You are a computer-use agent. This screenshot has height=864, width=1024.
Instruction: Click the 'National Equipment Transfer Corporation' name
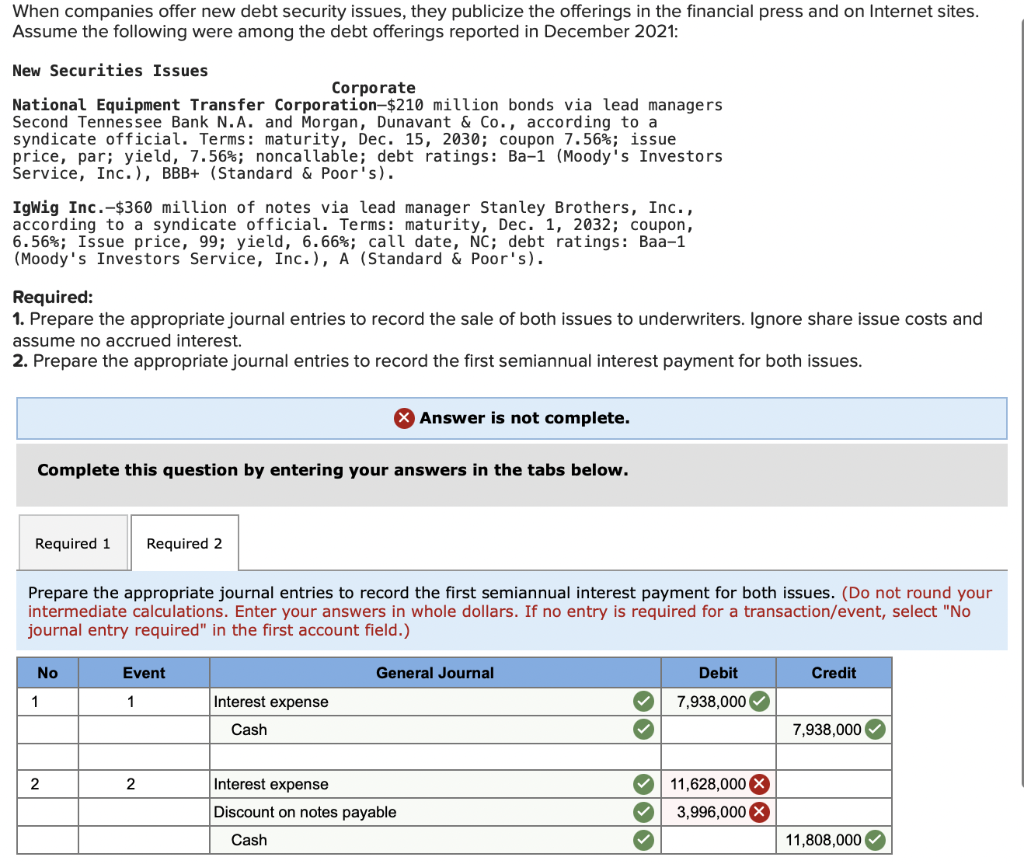click(x=195, y=105)
